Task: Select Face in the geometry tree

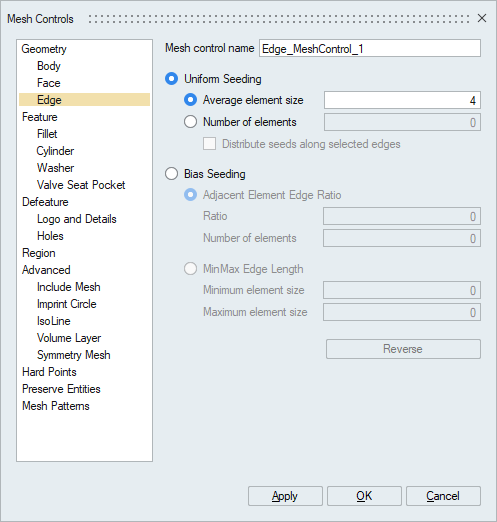Action: 49,83
